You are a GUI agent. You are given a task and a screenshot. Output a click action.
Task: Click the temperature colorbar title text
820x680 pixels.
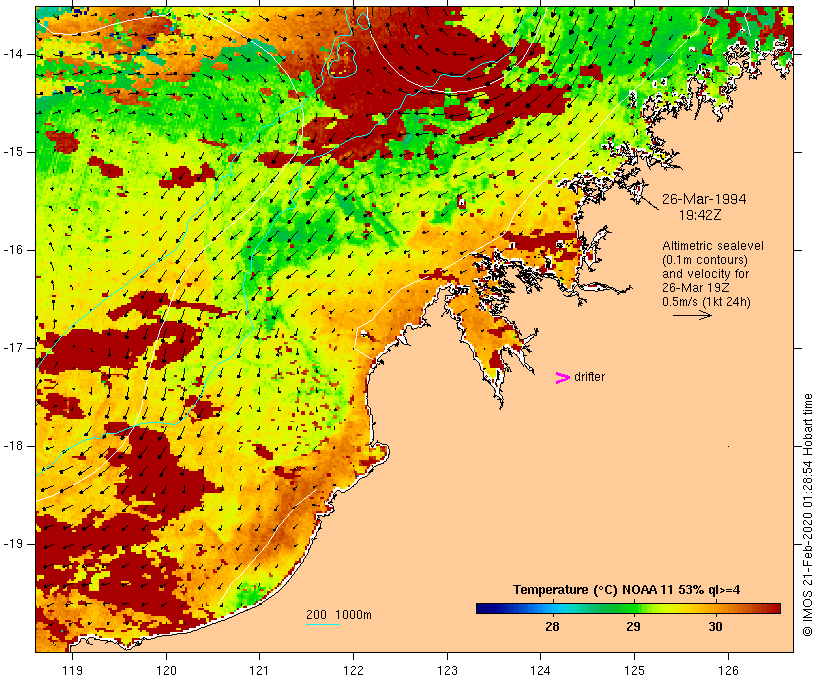point(627,590)
